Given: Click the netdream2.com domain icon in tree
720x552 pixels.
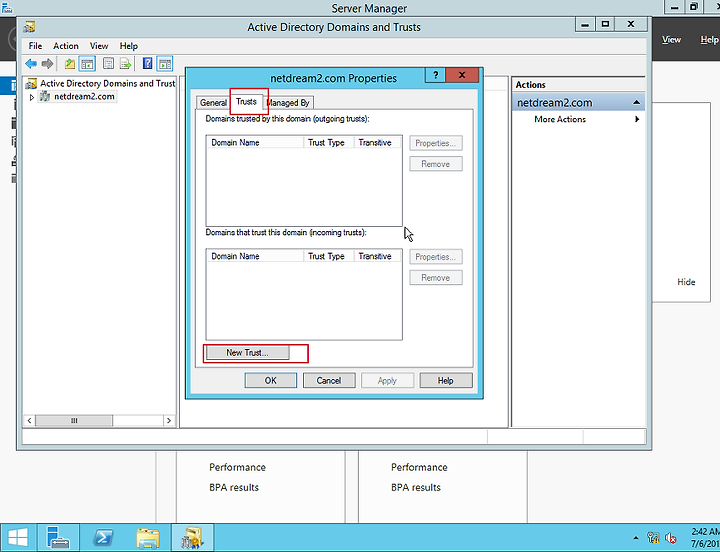Looking at the screenshot, I should click(45, 96).
